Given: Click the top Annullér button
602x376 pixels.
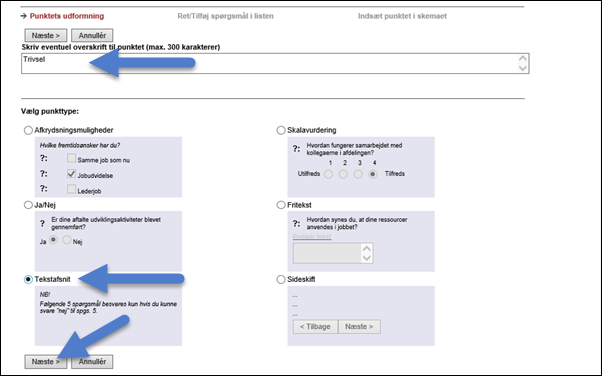Looking at the screenshot, I should coord(92,35).
